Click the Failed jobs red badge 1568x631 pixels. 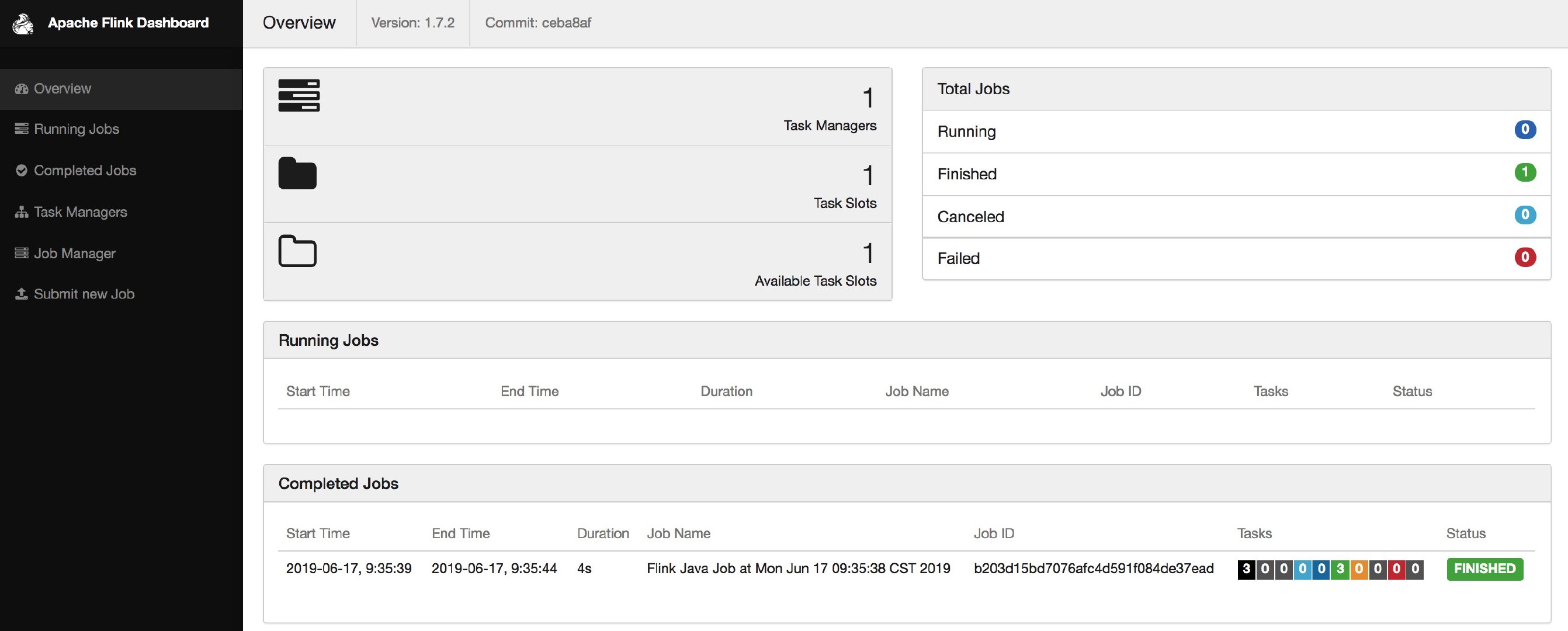(1525, 258)
